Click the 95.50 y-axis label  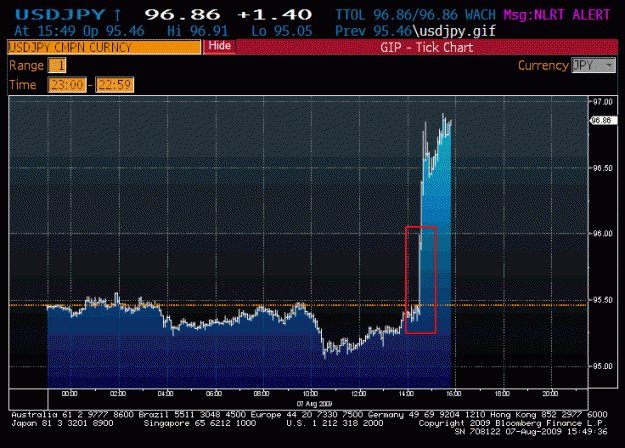click(x=603, y=300)
